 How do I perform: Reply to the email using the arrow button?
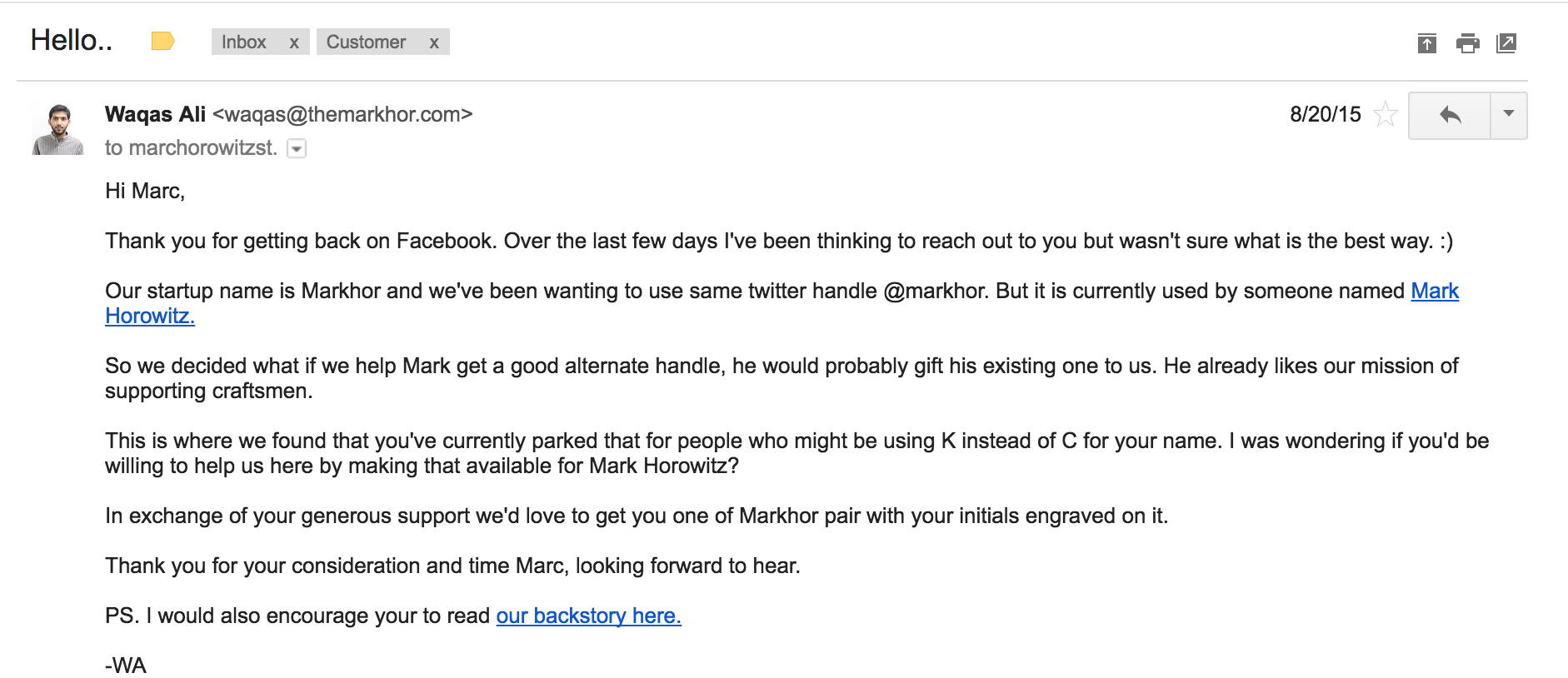[1450, 115]
